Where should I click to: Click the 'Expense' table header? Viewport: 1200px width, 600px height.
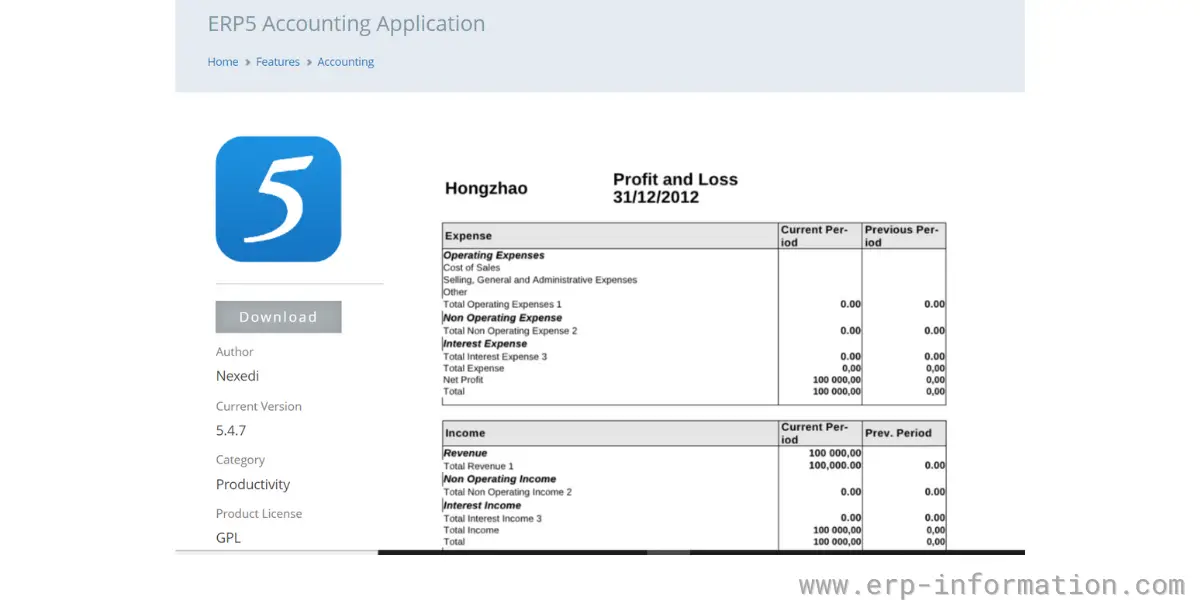[469, 236]
